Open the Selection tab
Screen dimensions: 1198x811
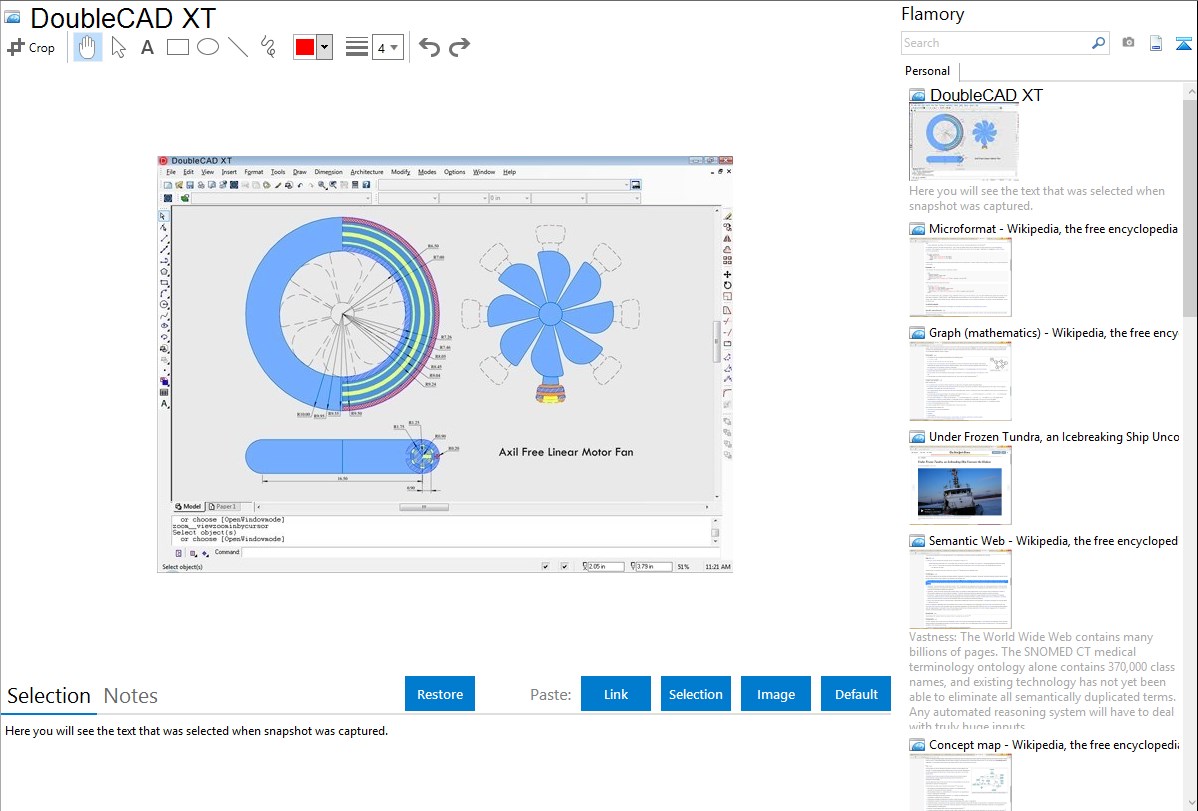point(49,696)
